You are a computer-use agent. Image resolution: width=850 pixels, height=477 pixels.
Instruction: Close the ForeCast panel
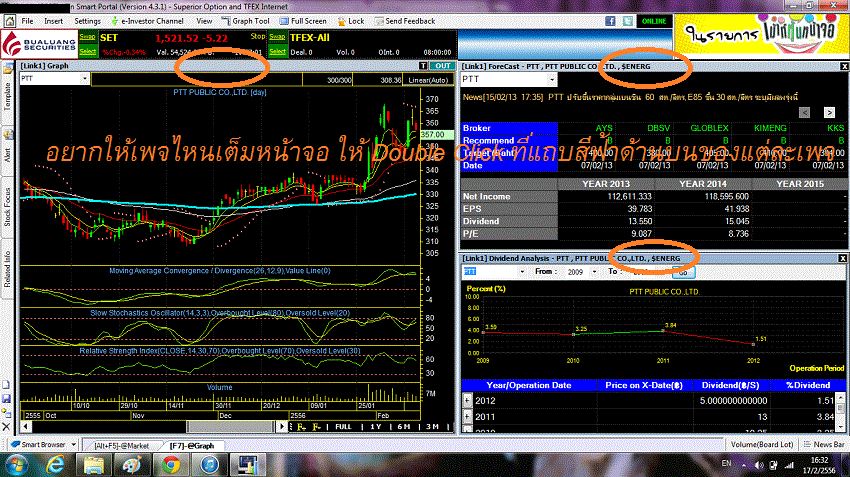pyautogui.click(x=844, y=66)
